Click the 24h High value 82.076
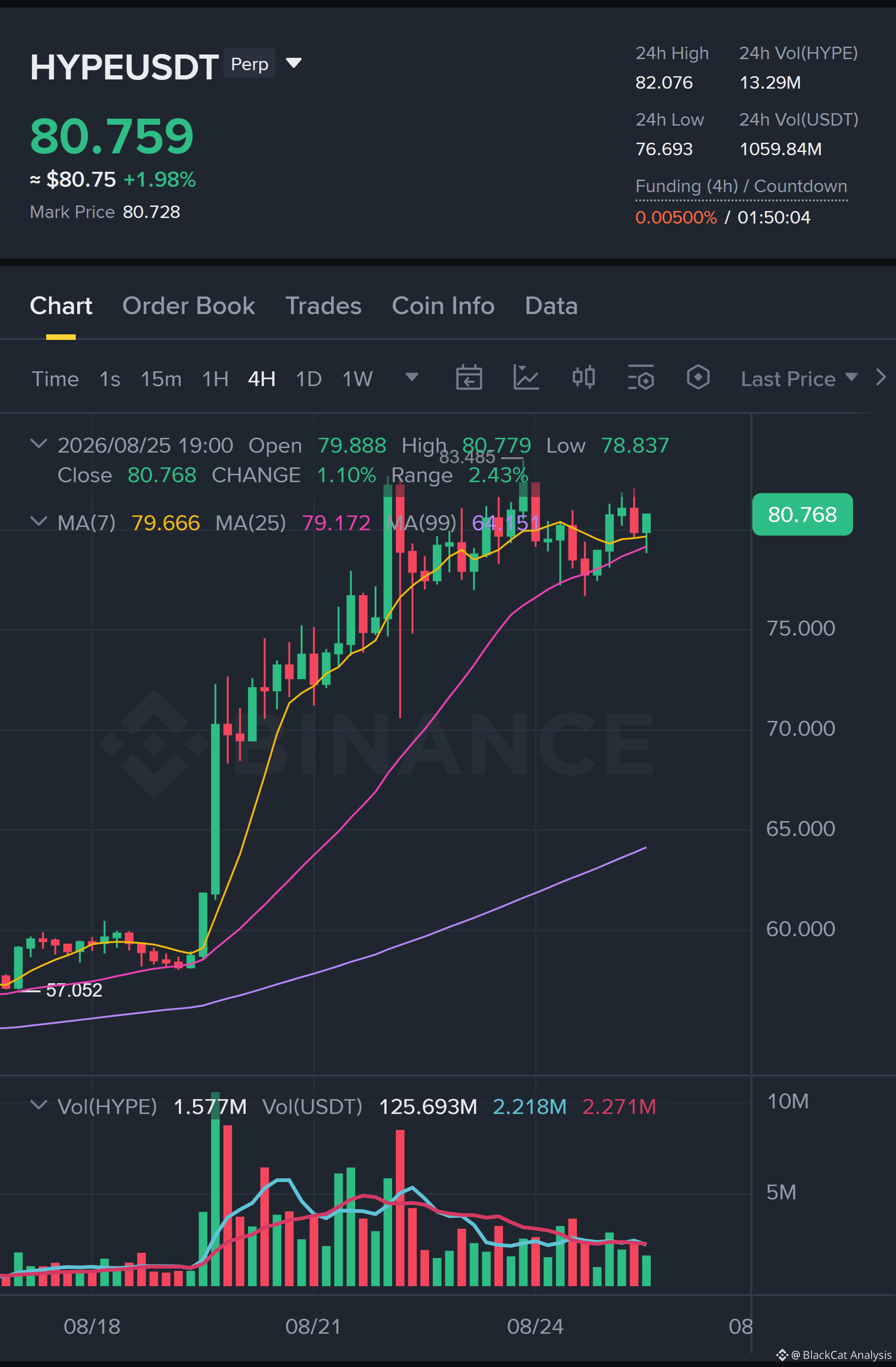 click(x=664, y=83)
